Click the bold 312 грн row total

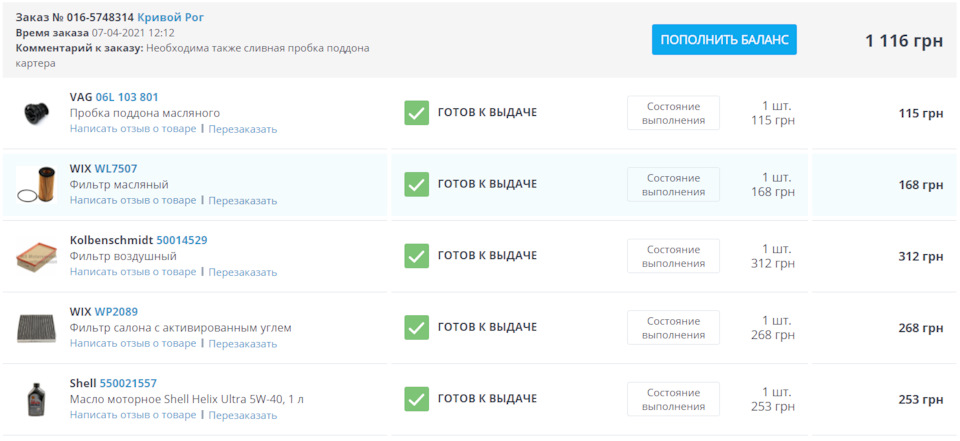tap(921, 257)
